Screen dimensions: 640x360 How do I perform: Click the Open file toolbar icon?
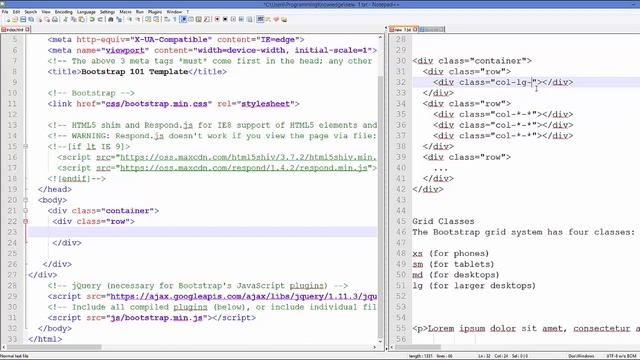pos(15,19)
